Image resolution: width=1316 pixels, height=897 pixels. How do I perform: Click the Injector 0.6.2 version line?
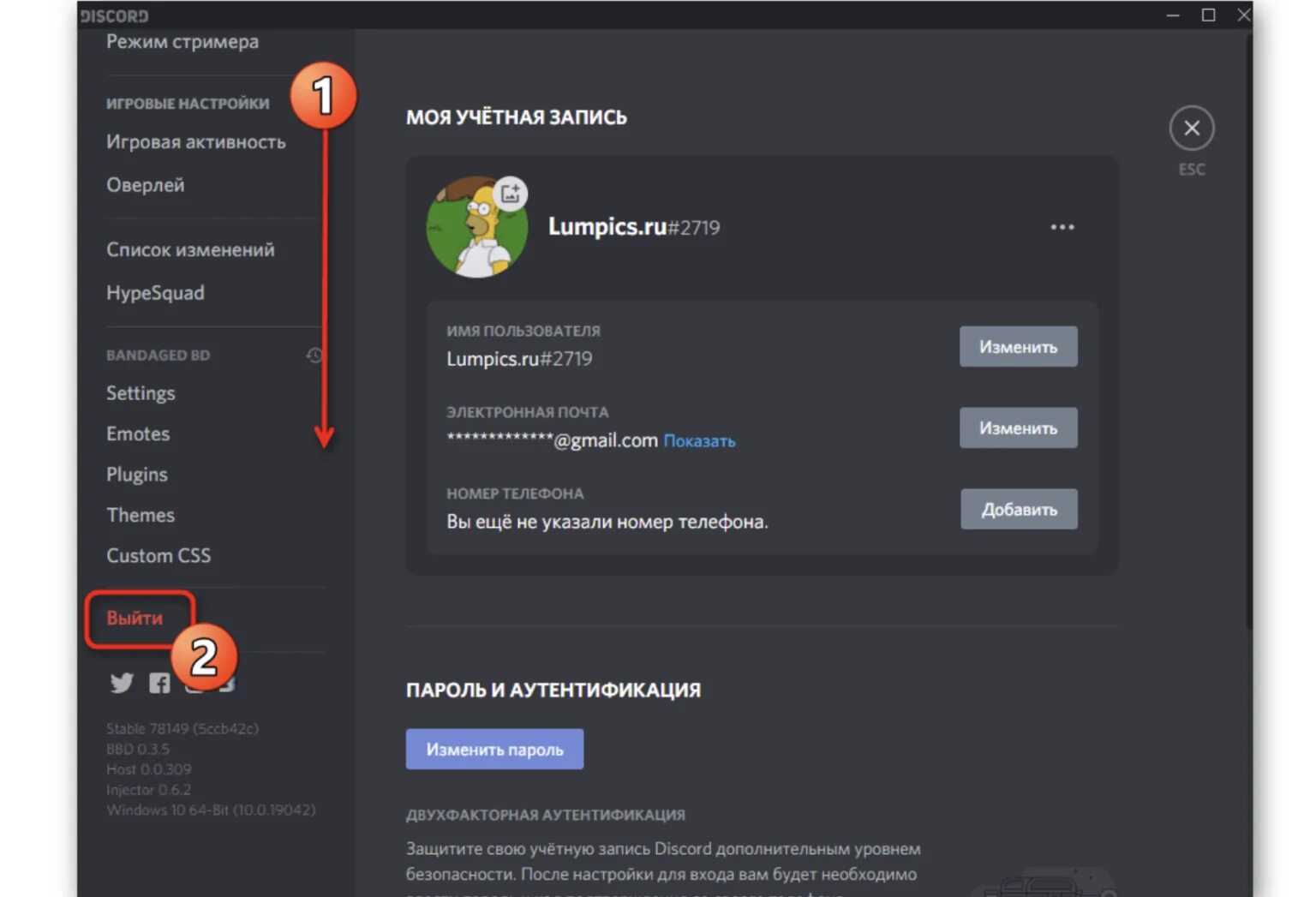tap(148, 790)
